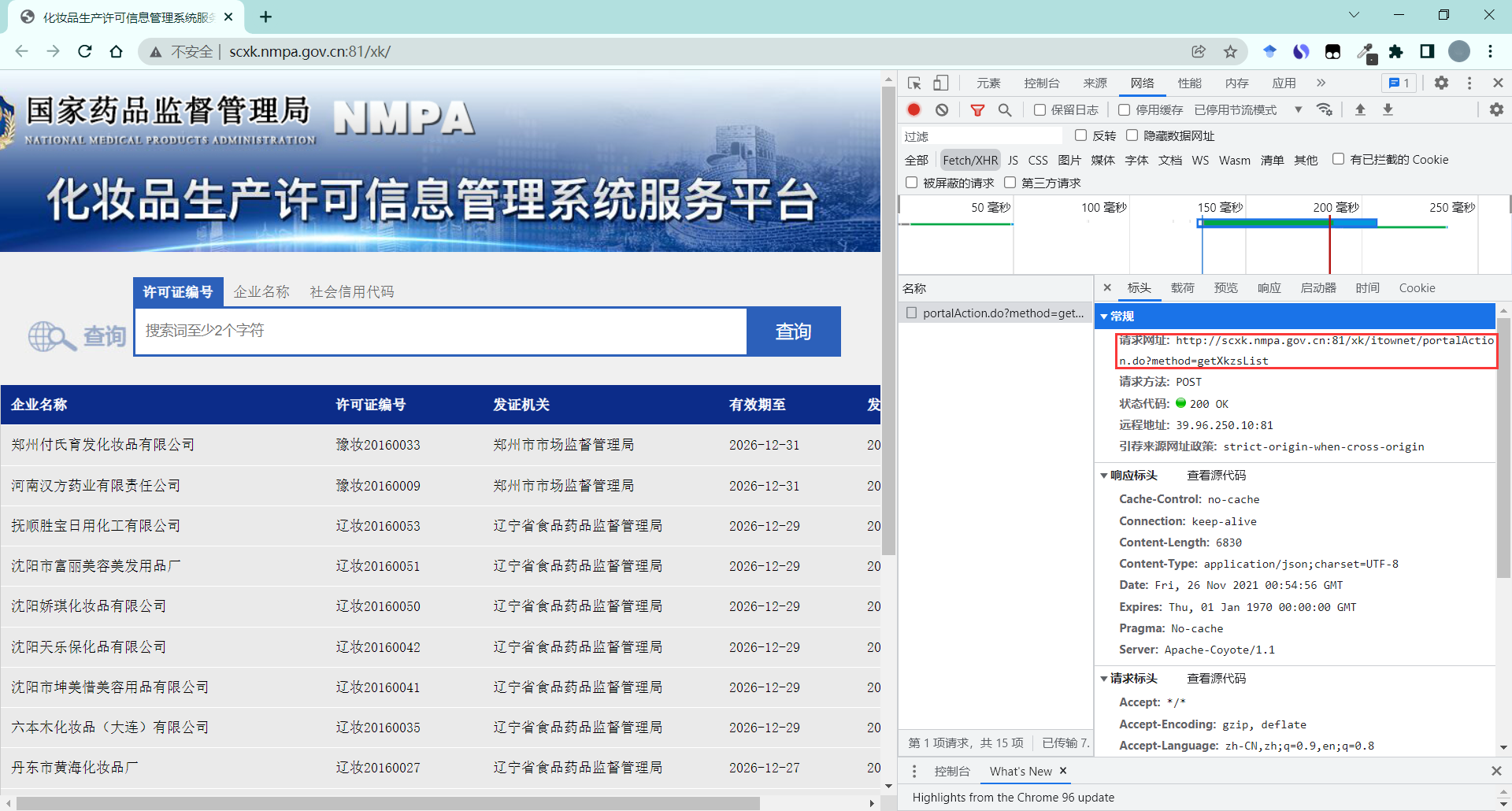The height and width of the screenshot is (811, 1512).
Task: Enable the 保留日志 checkbox
Action: pos(1039,109)
